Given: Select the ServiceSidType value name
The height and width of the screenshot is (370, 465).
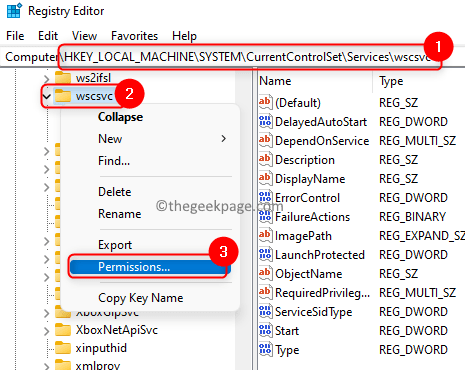Looking at the screenshot, I should [314, 312].
